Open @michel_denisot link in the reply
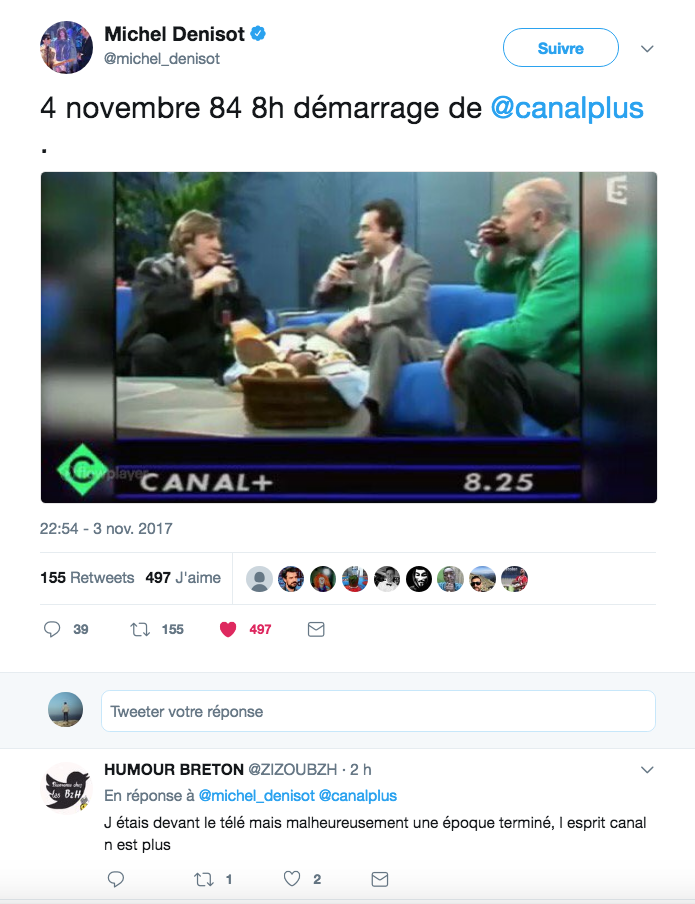This screenshot has width=695, height=904. tap(257, 796)
